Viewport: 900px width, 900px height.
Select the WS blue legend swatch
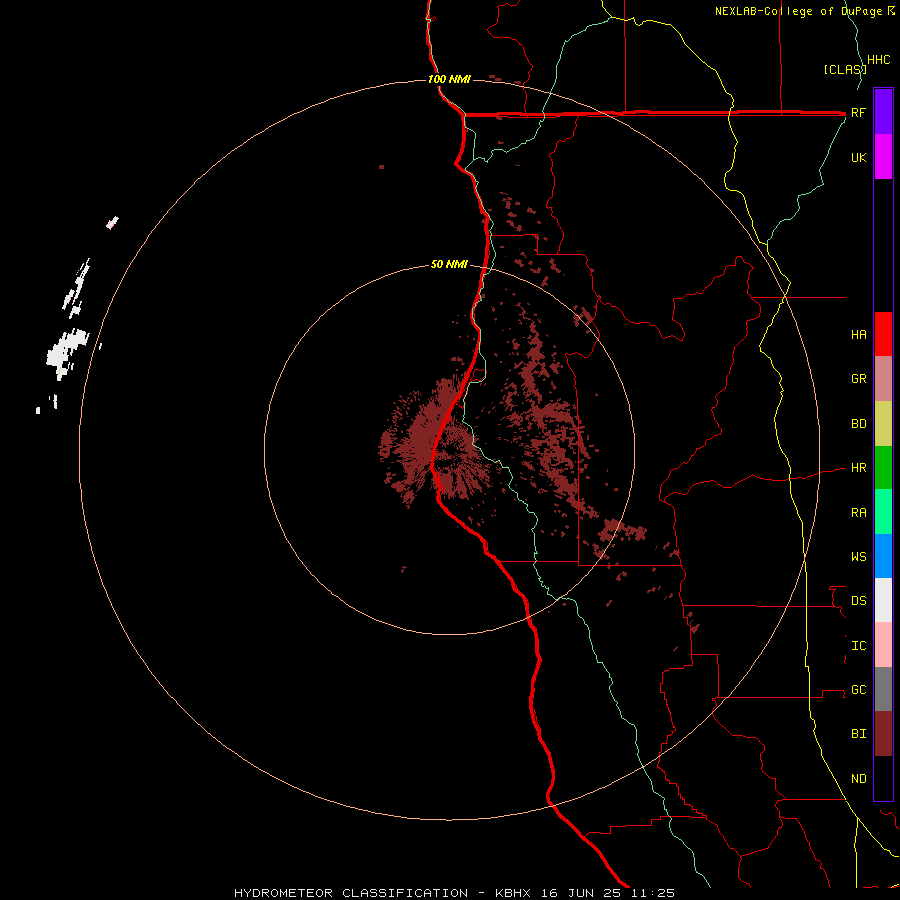pyautogui.click(x=883, y=556)
